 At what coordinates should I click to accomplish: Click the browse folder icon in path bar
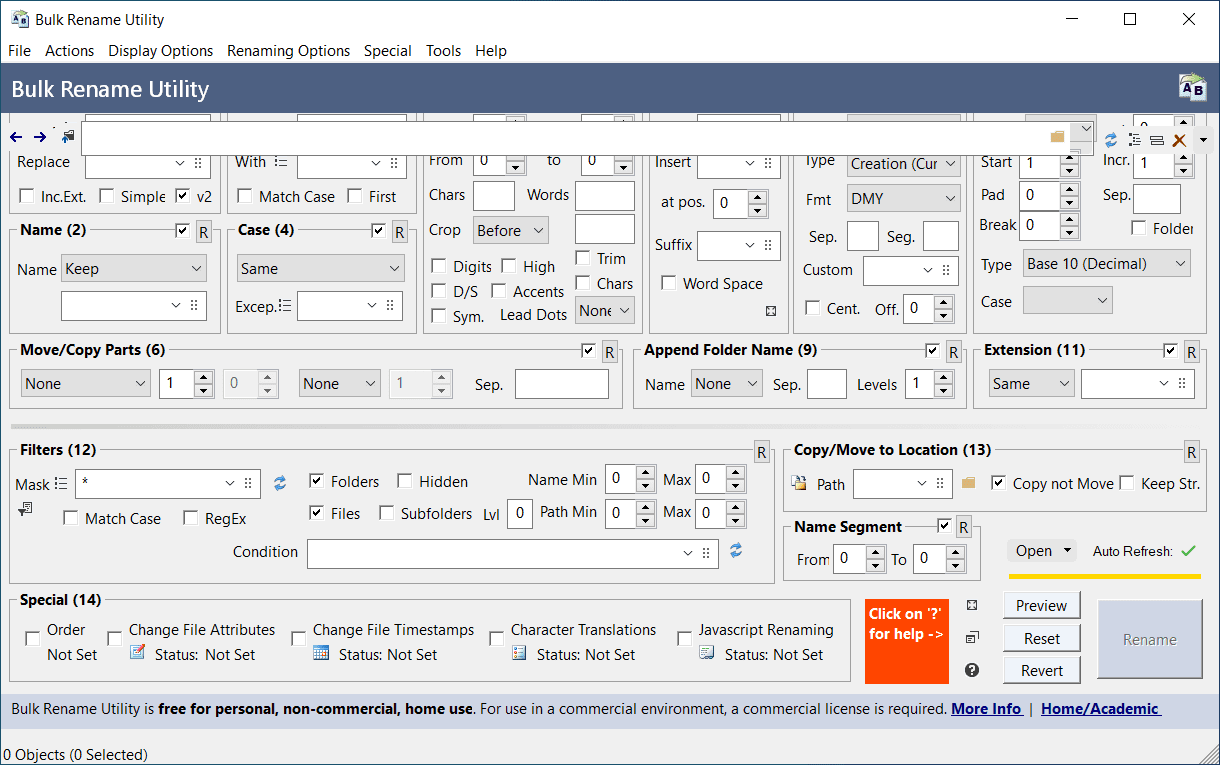click(x=1057, y=136)
